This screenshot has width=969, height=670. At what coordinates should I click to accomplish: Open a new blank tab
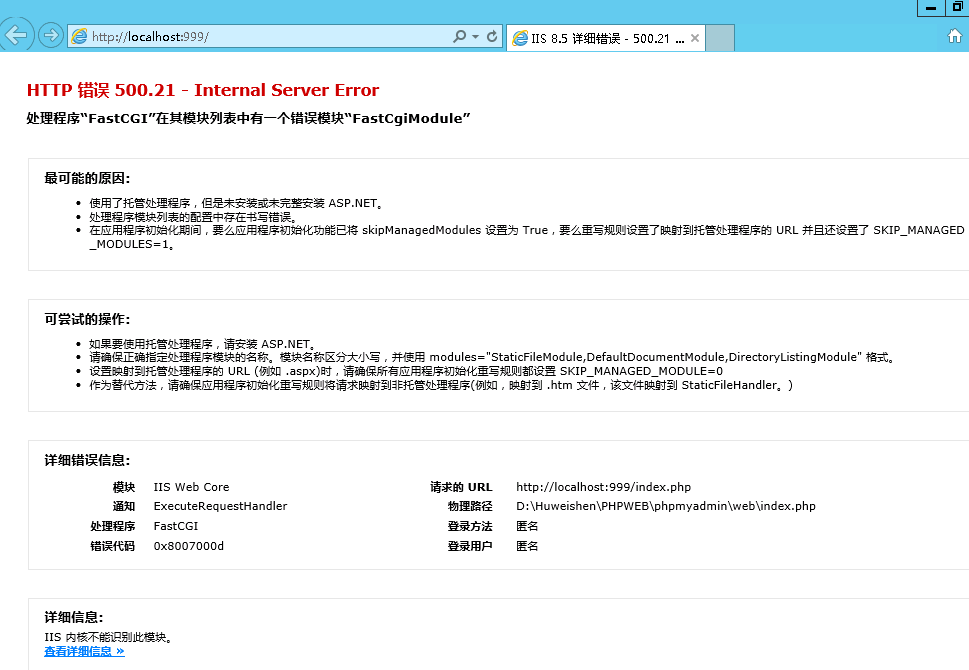tap(720, 38)
